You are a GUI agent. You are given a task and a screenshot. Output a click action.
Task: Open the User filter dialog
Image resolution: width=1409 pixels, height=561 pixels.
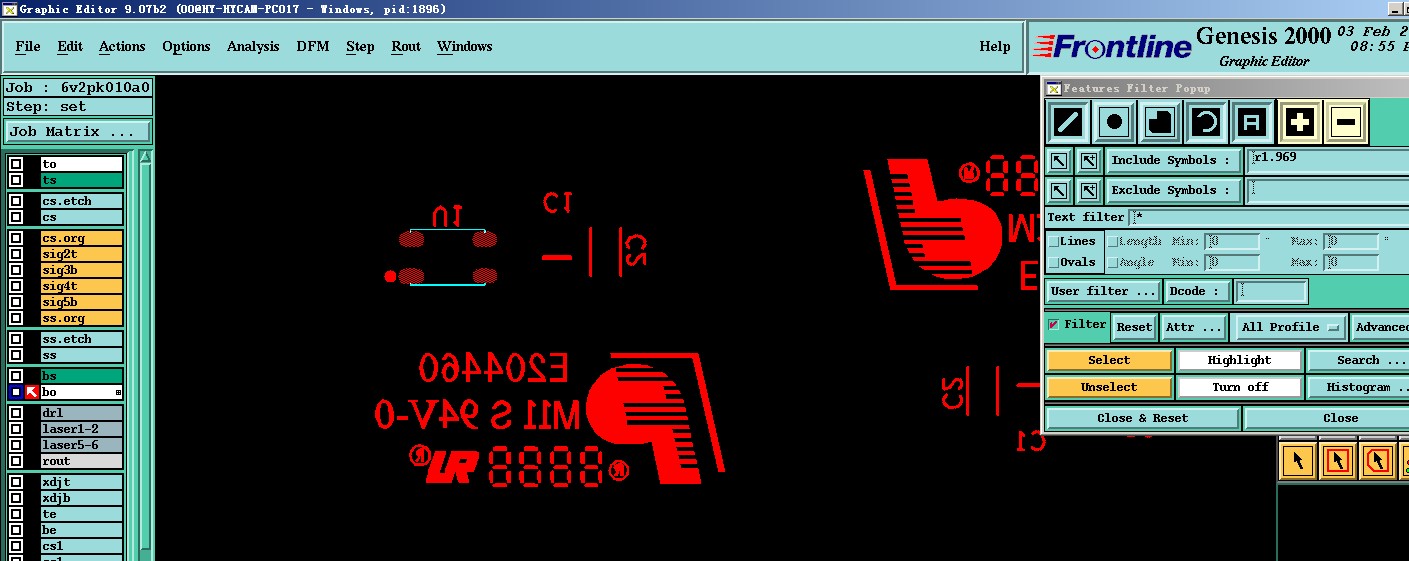pos(1104,291)
